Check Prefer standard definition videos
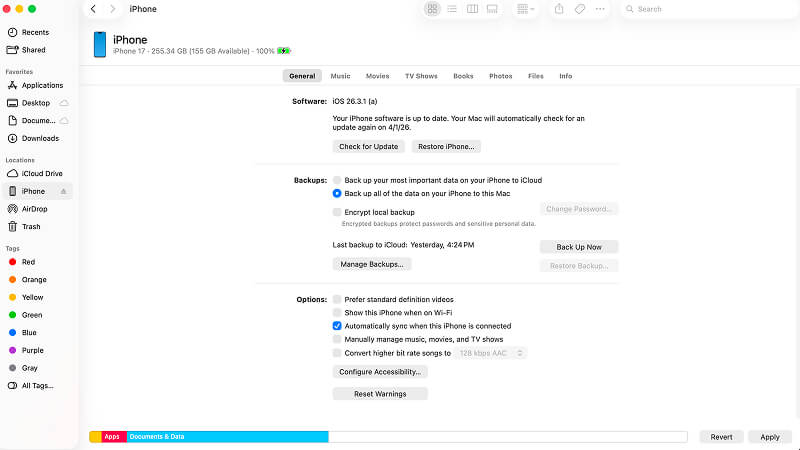Viewport: 800px width, 450px height. pos(337,299)
